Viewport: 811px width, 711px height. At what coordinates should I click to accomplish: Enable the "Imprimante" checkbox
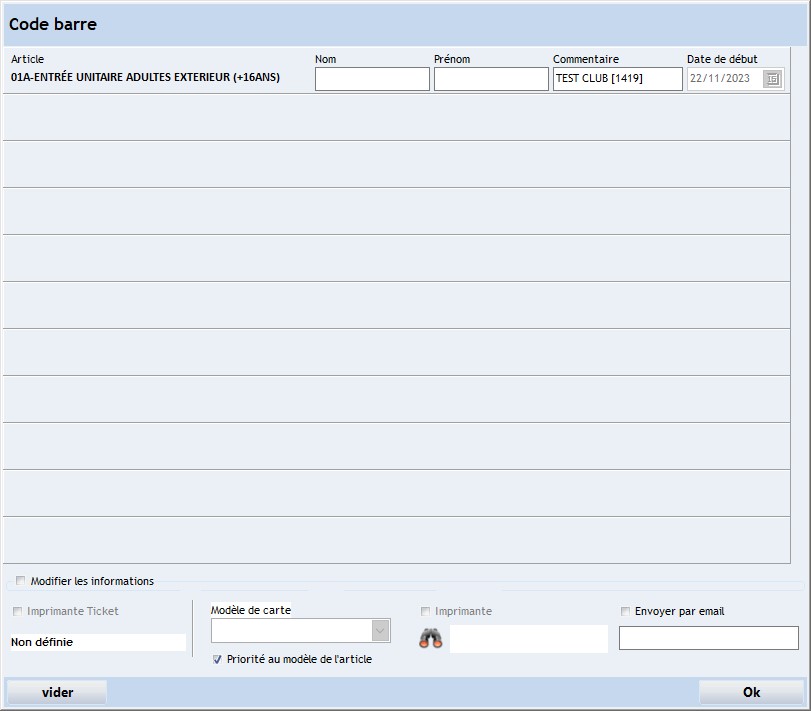coord(425,612)
